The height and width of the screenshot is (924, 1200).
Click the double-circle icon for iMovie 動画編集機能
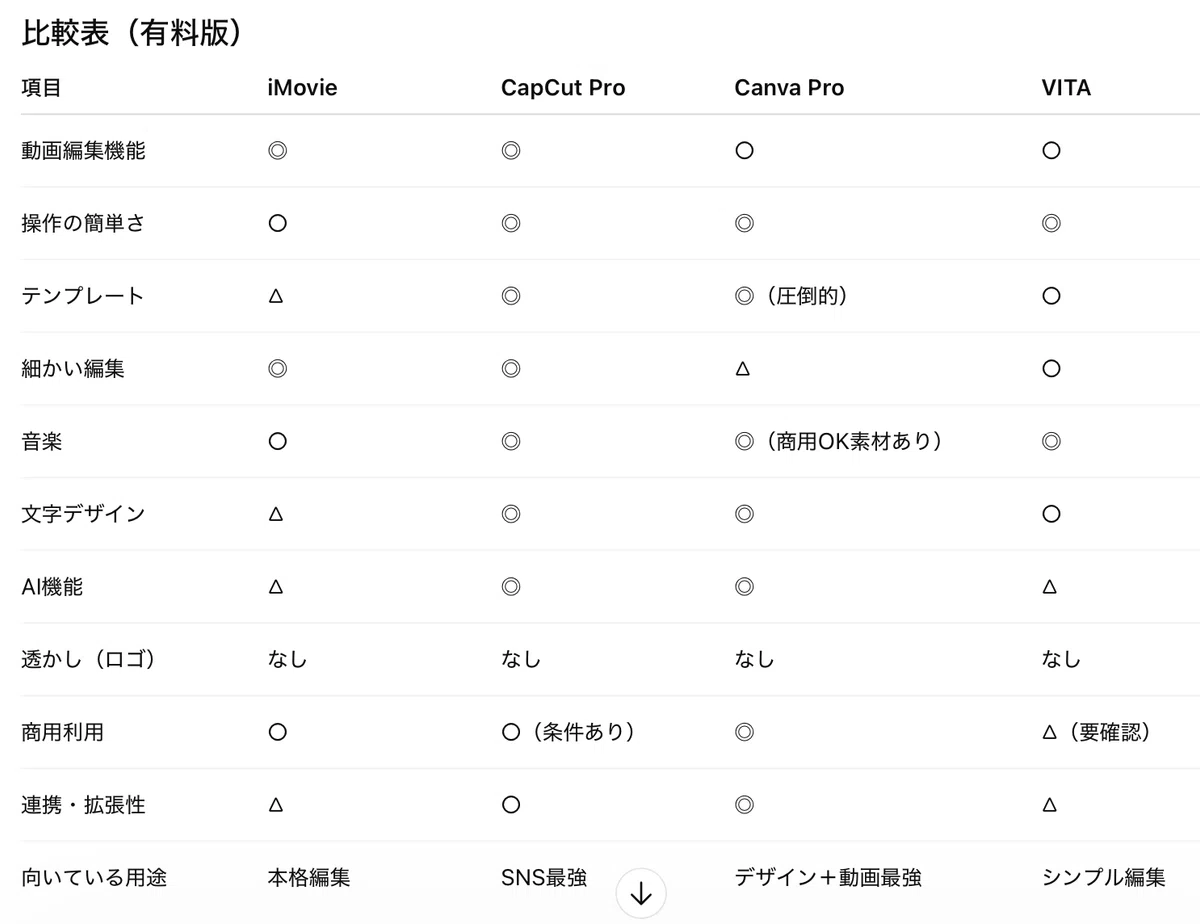click(277, 151)
